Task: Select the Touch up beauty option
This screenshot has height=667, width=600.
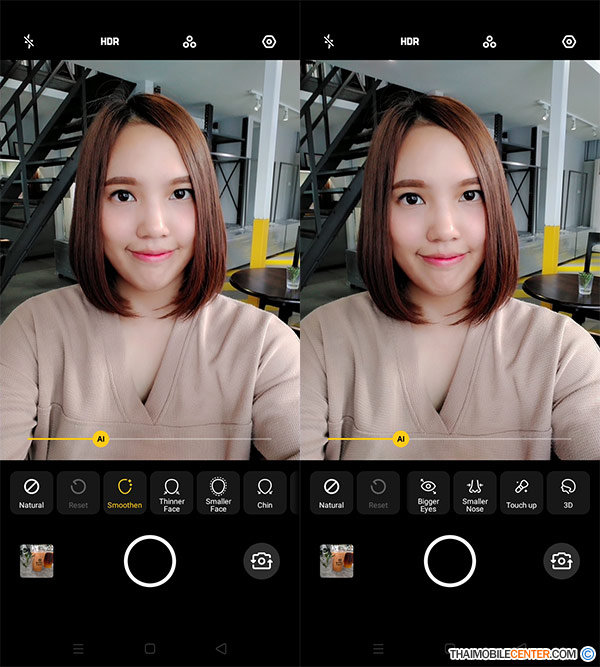Action: coord(521,492)
